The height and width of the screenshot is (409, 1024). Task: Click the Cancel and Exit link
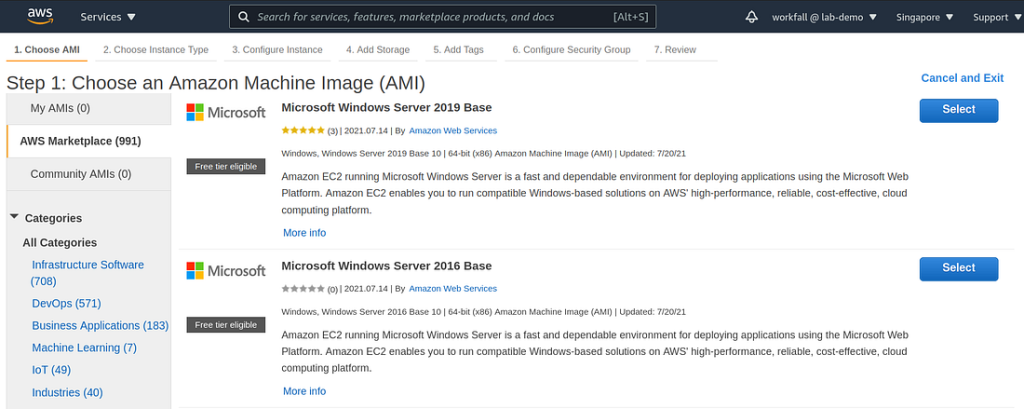click(x=962, y=78)
